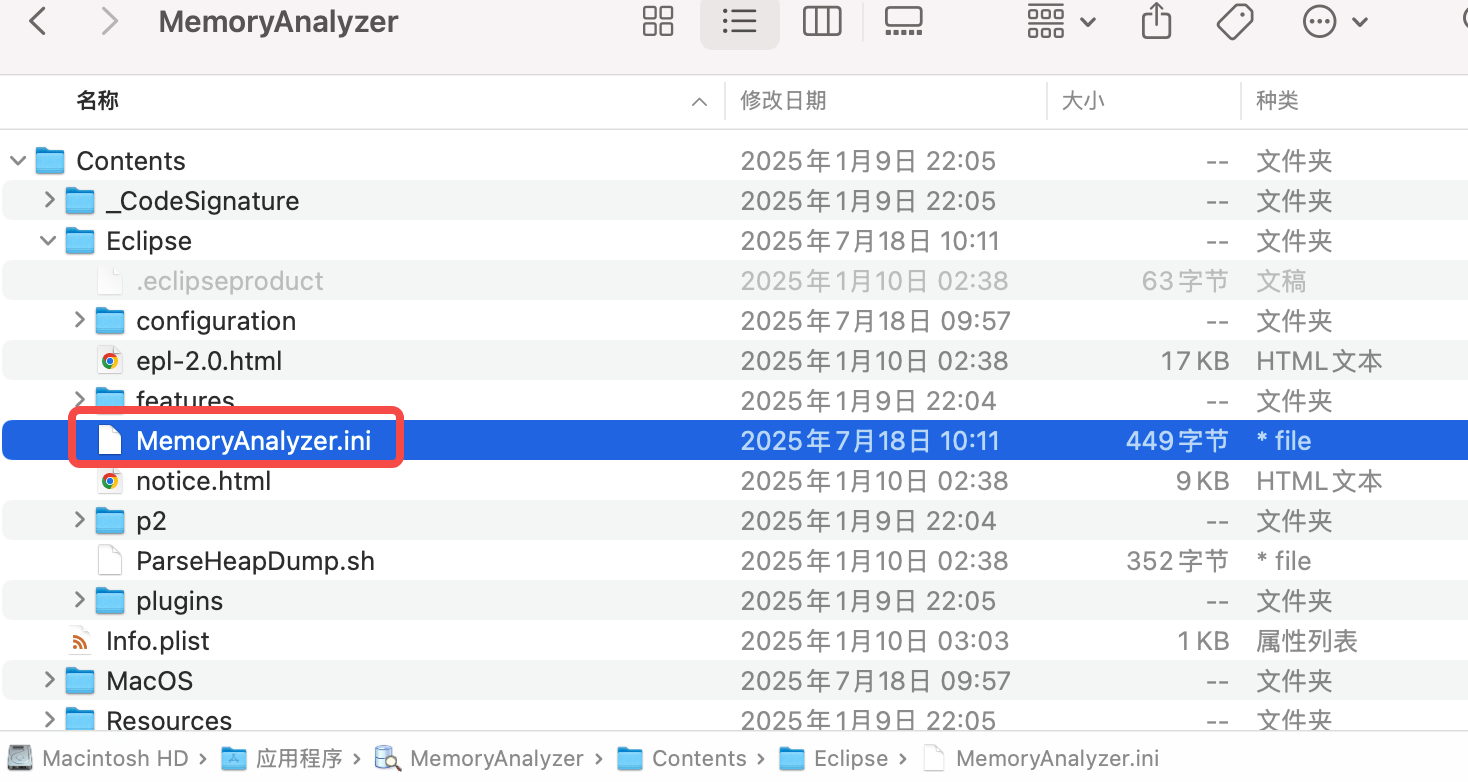This screenshot has height=782, width=1468.
Task: Collapse the Eclipse folder
Action: point(48,241)
